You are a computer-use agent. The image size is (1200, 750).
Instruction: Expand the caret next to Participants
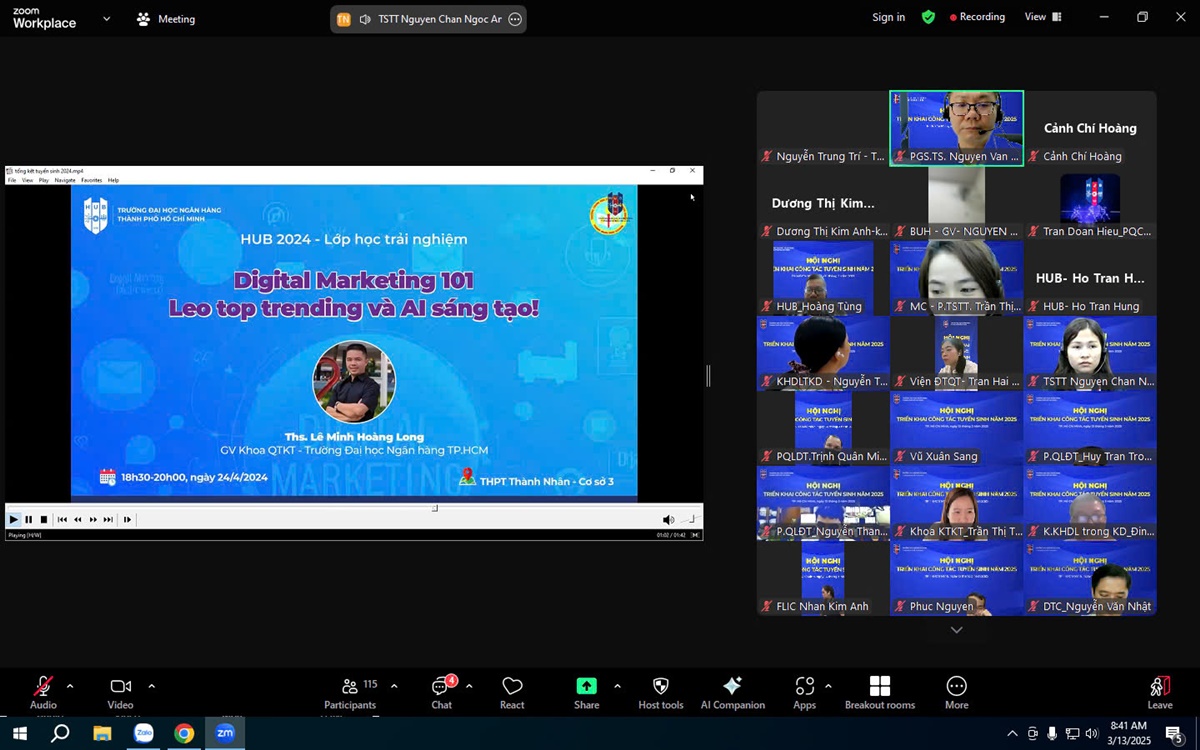click(x=394, y=686)
